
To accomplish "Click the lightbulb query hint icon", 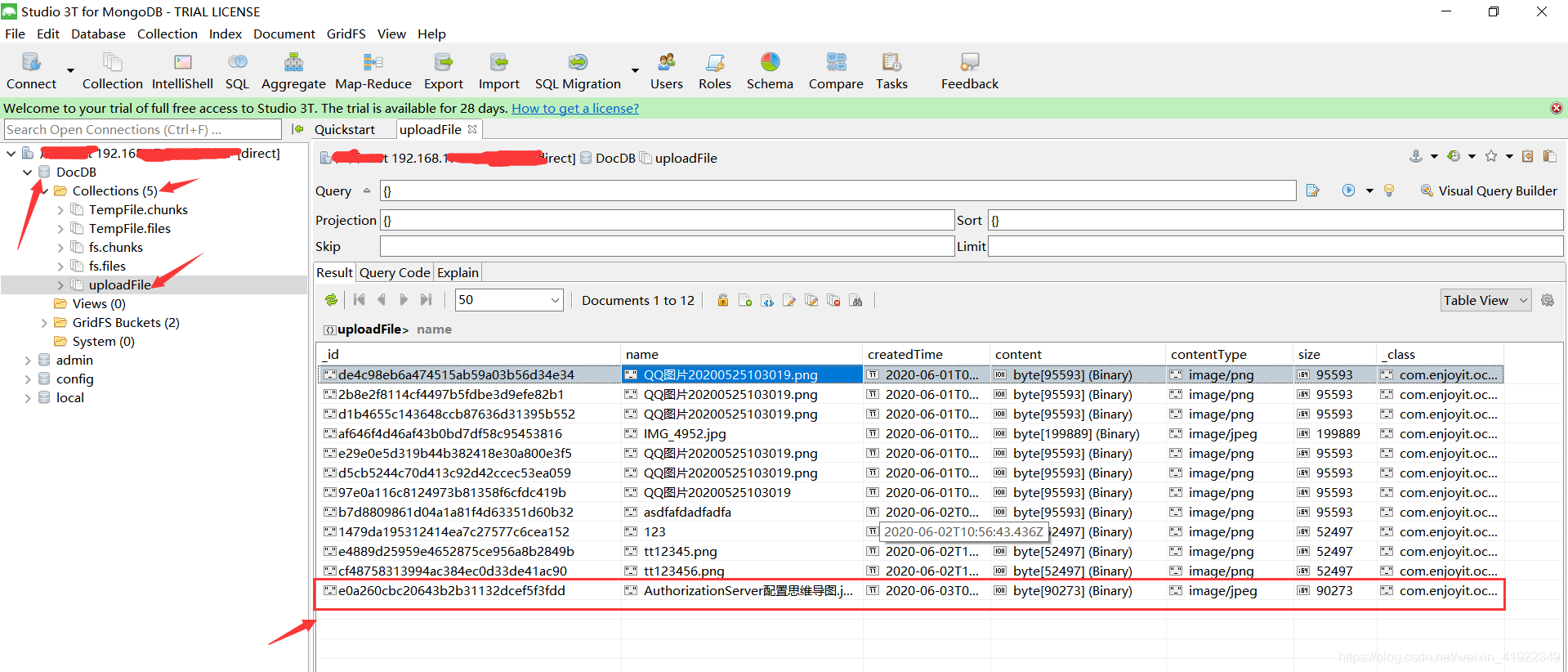I will (x=1389, y=190).
